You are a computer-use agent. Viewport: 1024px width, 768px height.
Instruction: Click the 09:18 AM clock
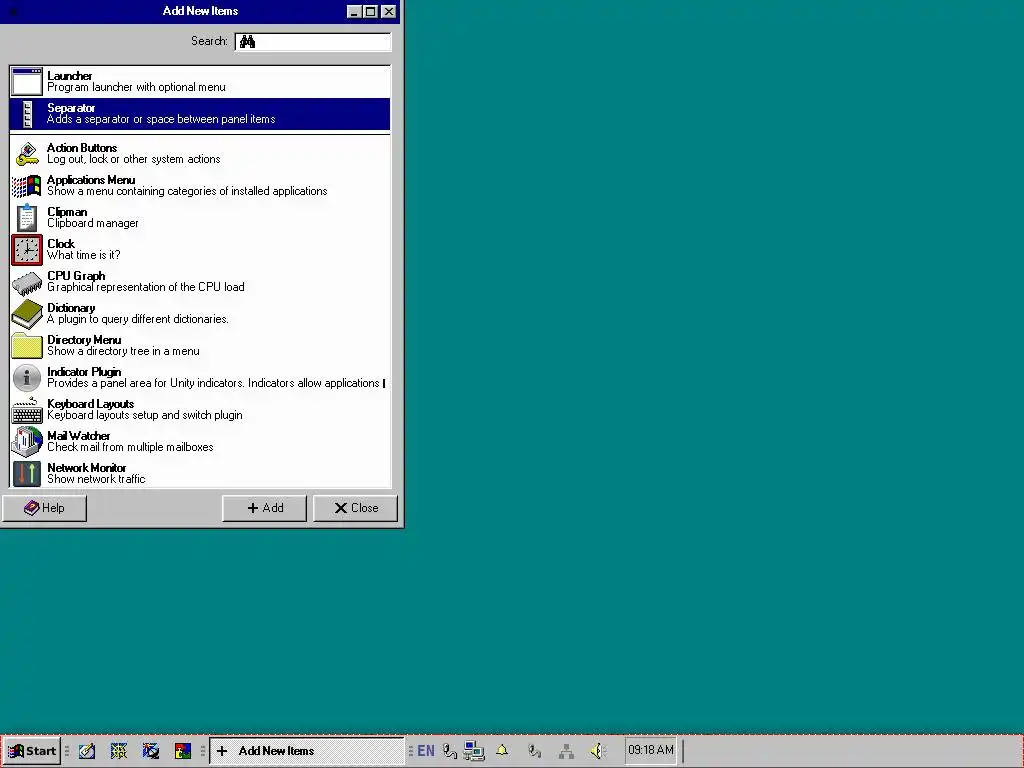pyautogui.click(x=650, y=750)
